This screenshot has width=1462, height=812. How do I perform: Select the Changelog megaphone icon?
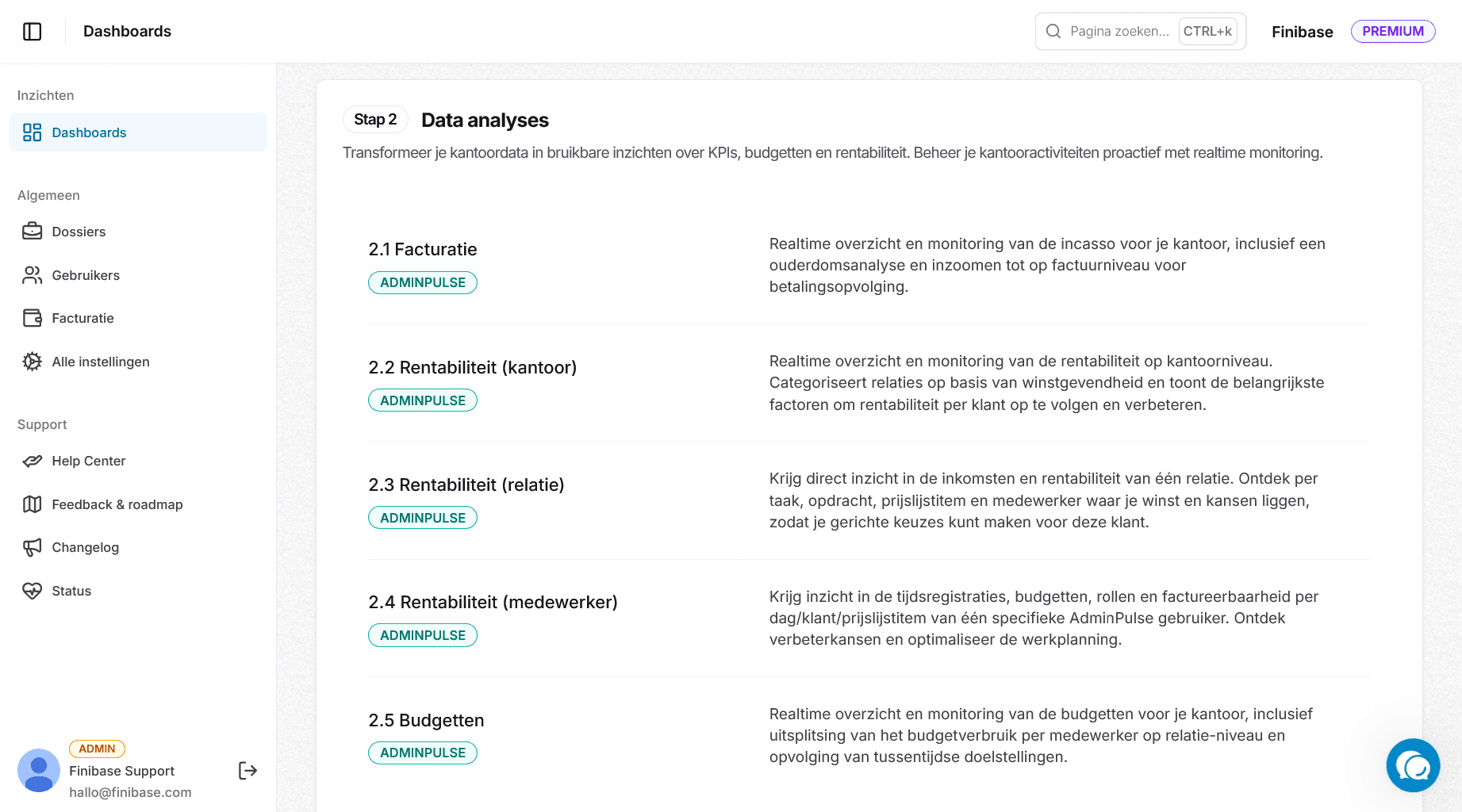click(32, 547)
